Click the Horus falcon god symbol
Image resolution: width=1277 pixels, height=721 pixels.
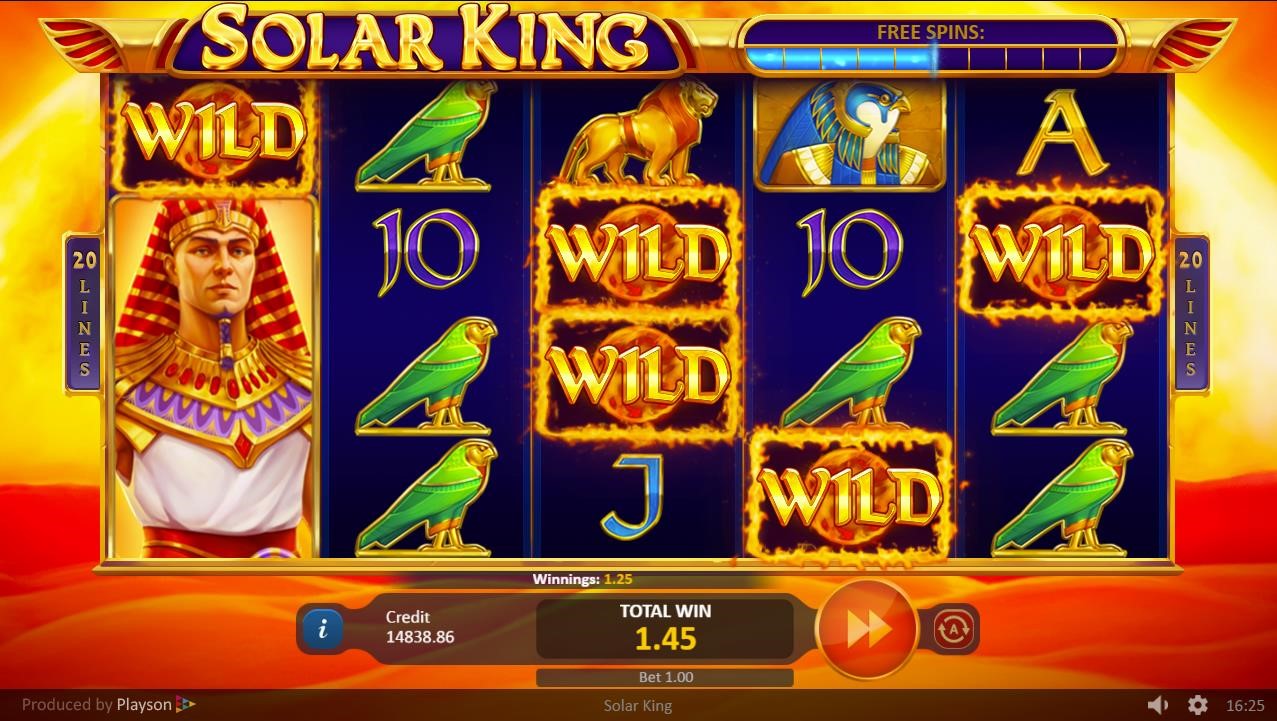(850, 134)
